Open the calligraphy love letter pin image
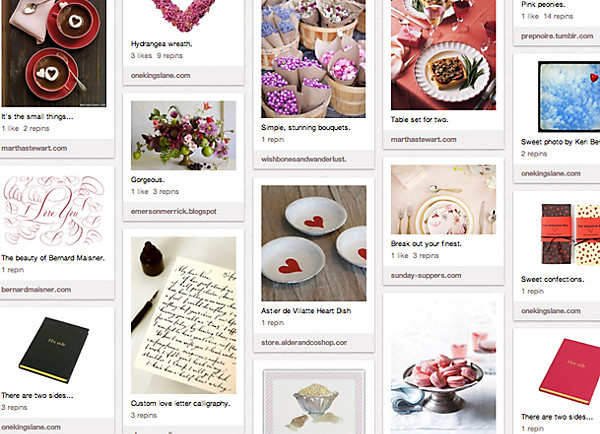This screenshot has height=434, width=600. [183, 315]
